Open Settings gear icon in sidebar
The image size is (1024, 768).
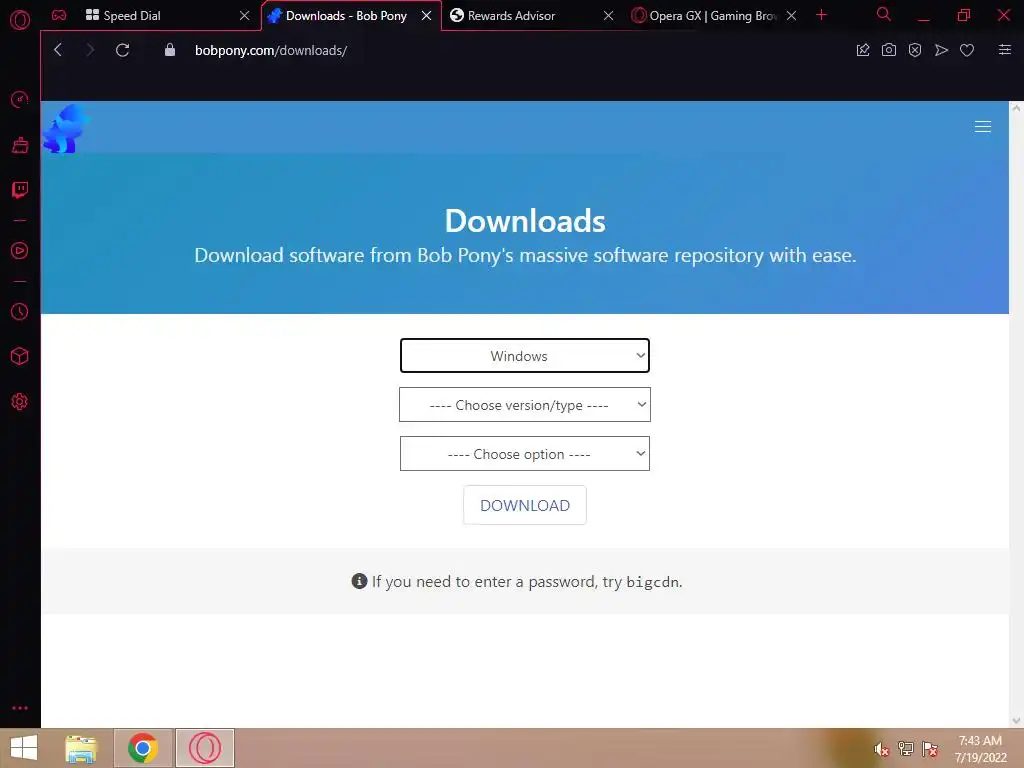click(20, 402)
